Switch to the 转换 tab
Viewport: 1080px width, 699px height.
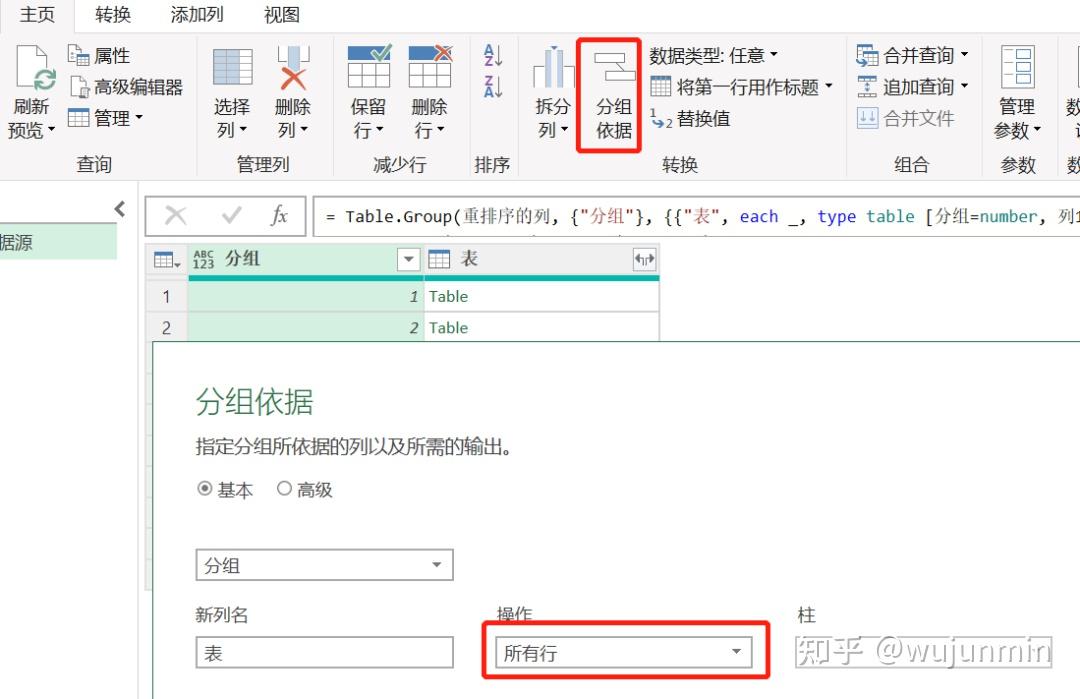(113, 14)
